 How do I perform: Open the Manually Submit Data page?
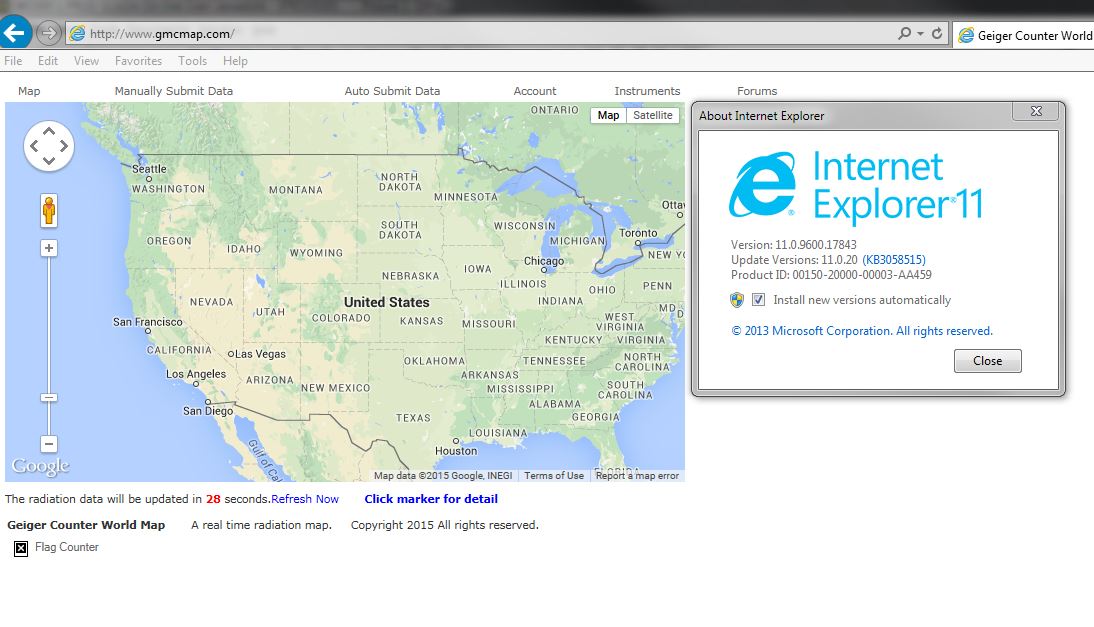(x=174, y=91)
